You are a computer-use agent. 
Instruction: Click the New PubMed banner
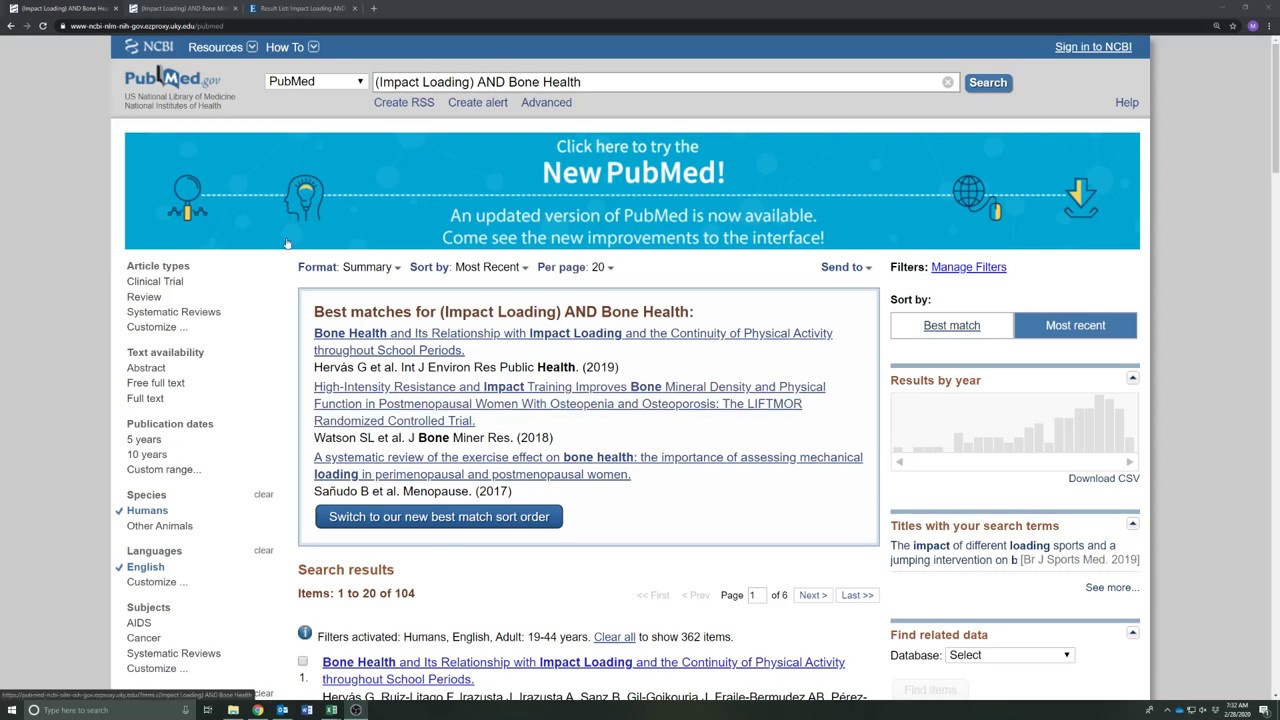click(x=632, y=191)
